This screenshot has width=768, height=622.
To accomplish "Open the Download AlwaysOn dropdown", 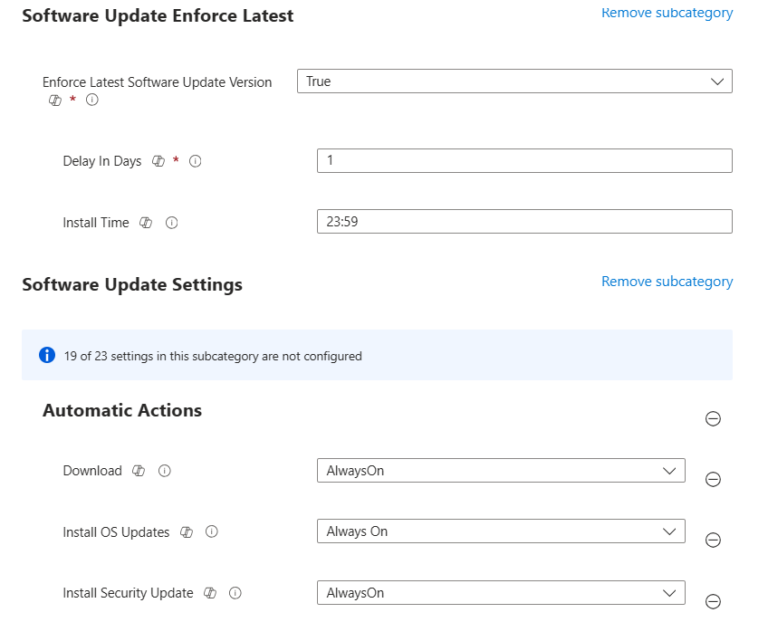I will coord(501,471).
